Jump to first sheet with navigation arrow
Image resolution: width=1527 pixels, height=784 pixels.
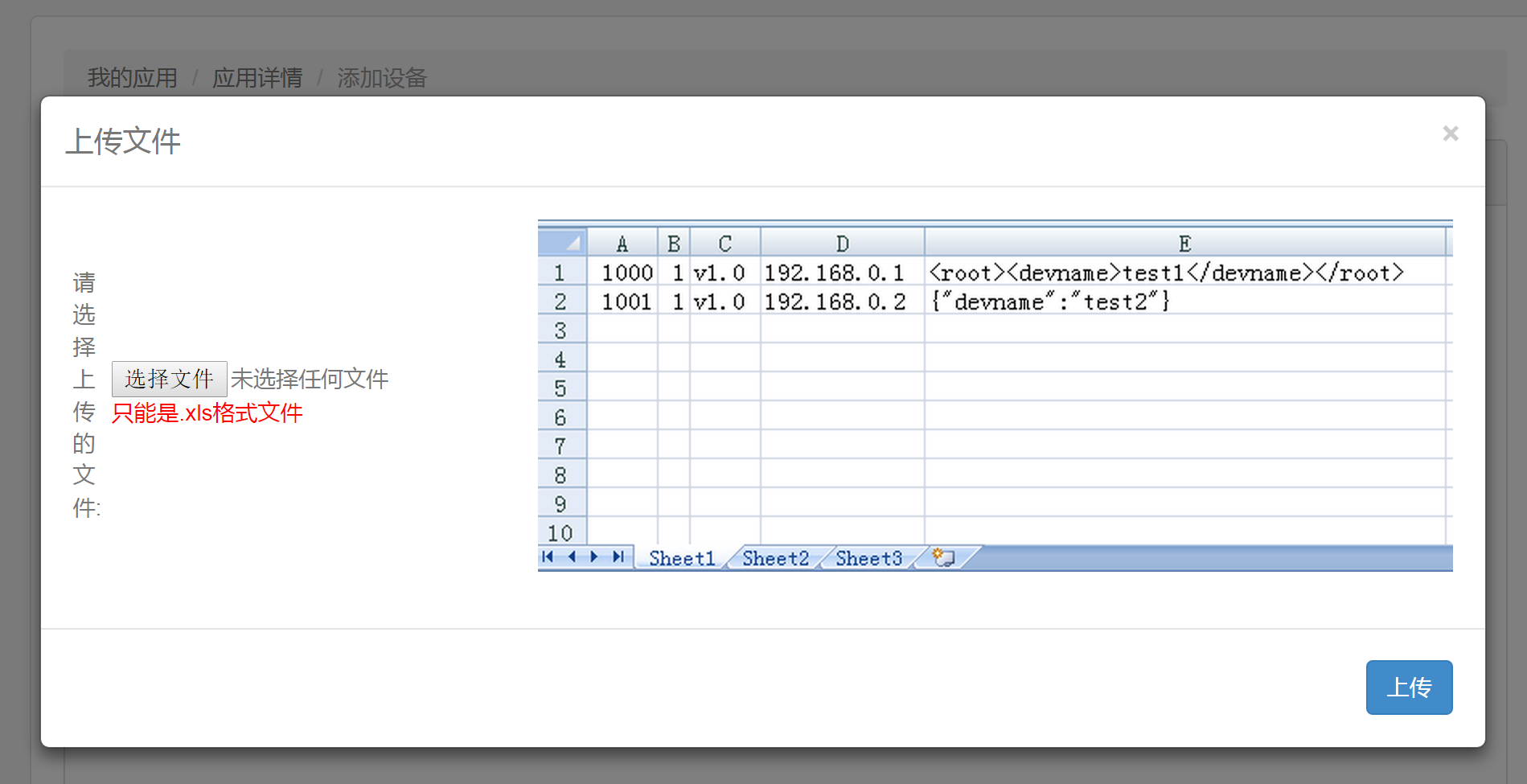(548, 556)
